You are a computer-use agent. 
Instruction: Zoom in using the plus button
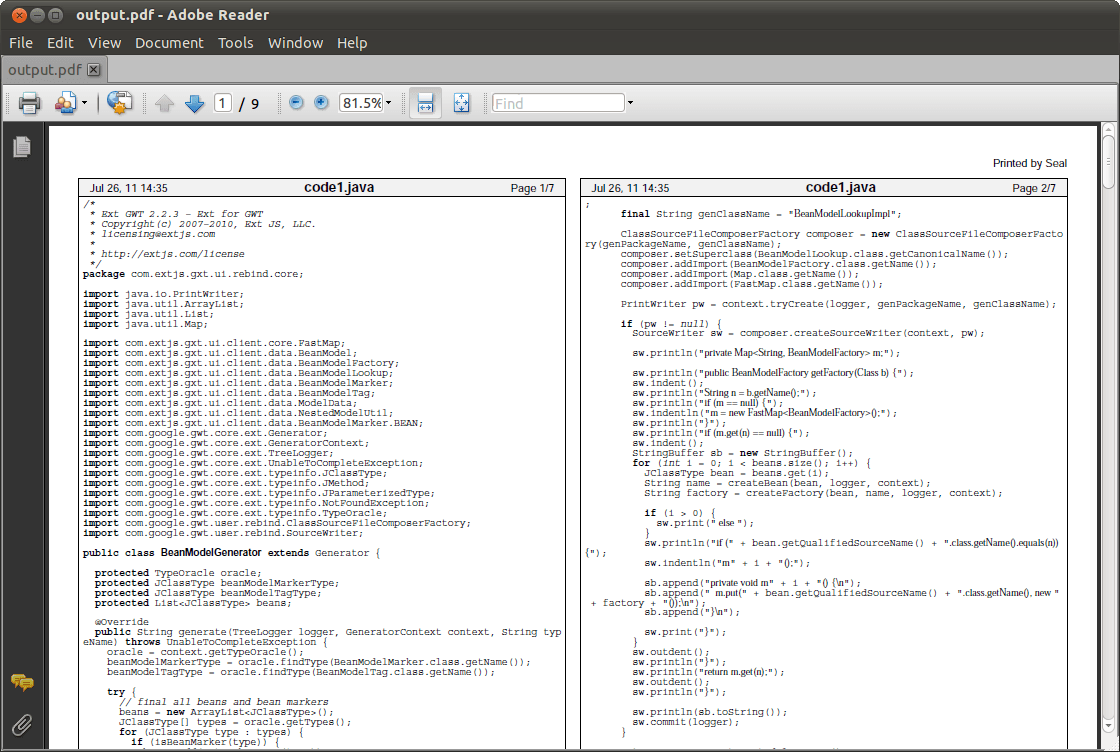(321, 102)
